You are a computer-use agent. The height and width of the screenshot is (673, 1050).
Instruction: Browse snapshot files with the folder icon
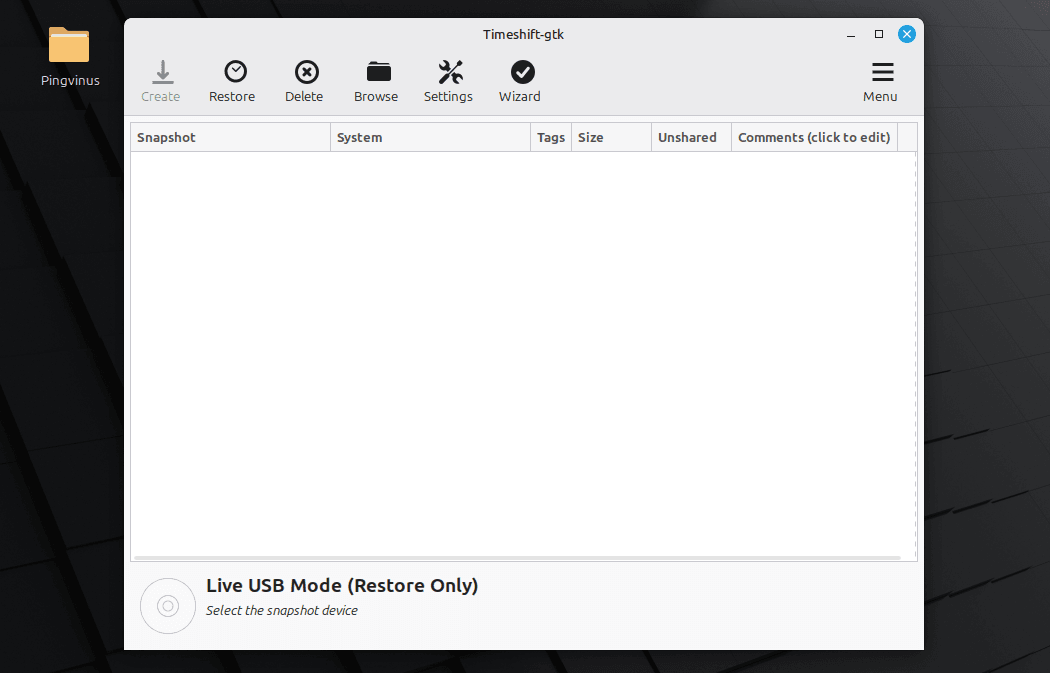coord(377,73)
